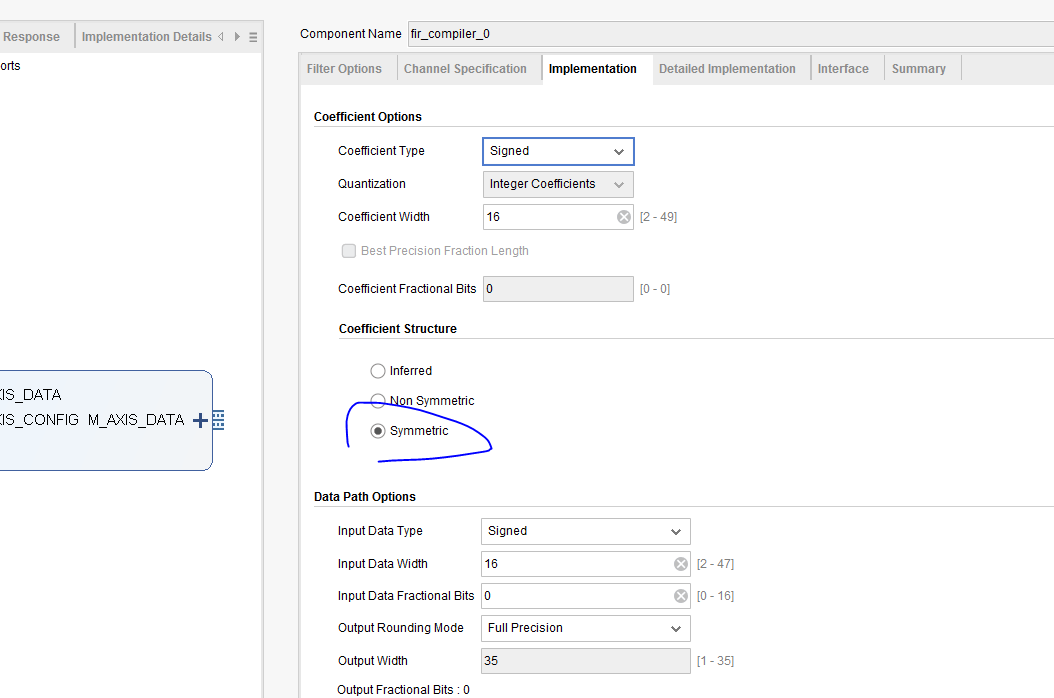Click the M_AXIS_DATA port label

(136, 420)
